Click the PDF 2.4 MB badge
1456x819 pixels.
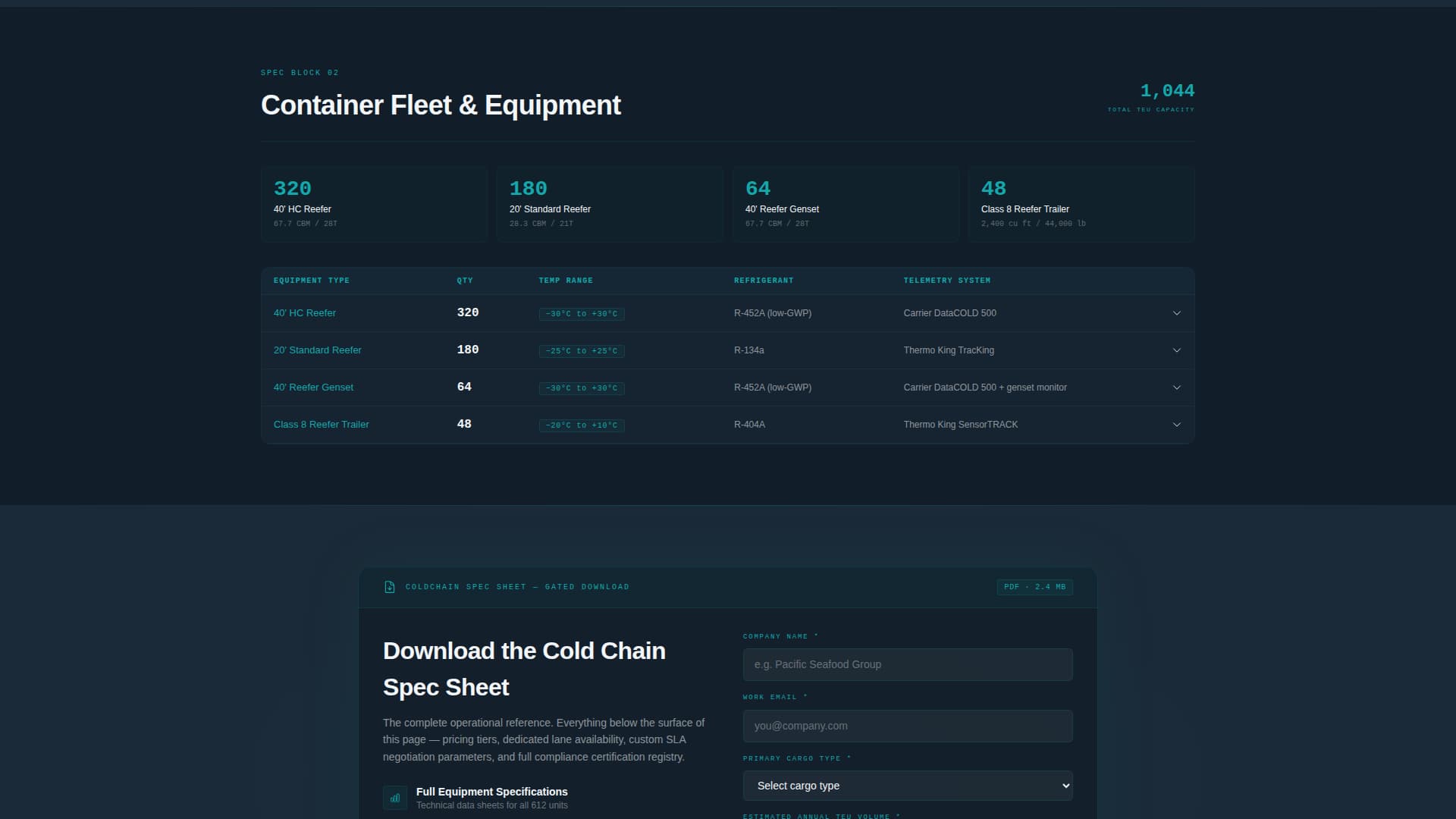click(x=1034, y=587)
